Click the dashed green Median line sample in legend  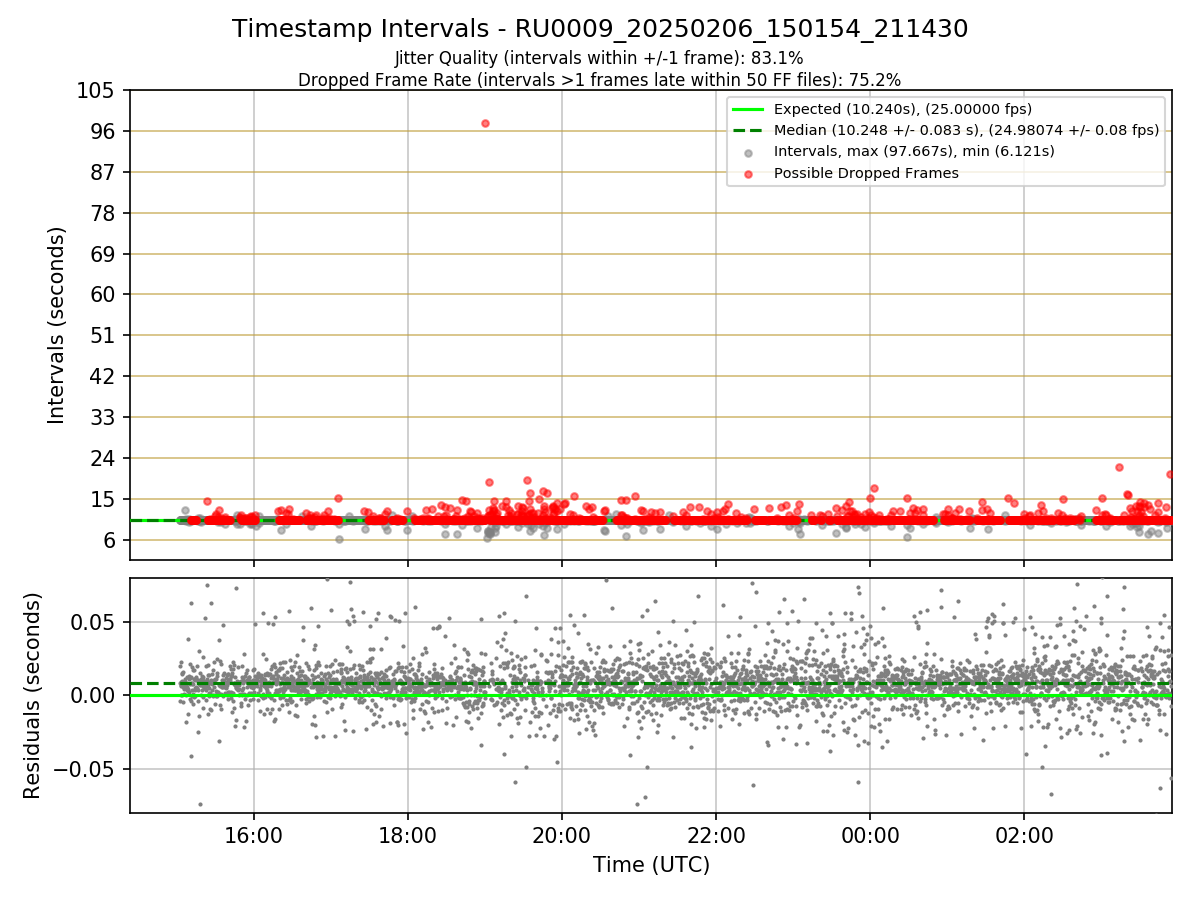(747, 130)
